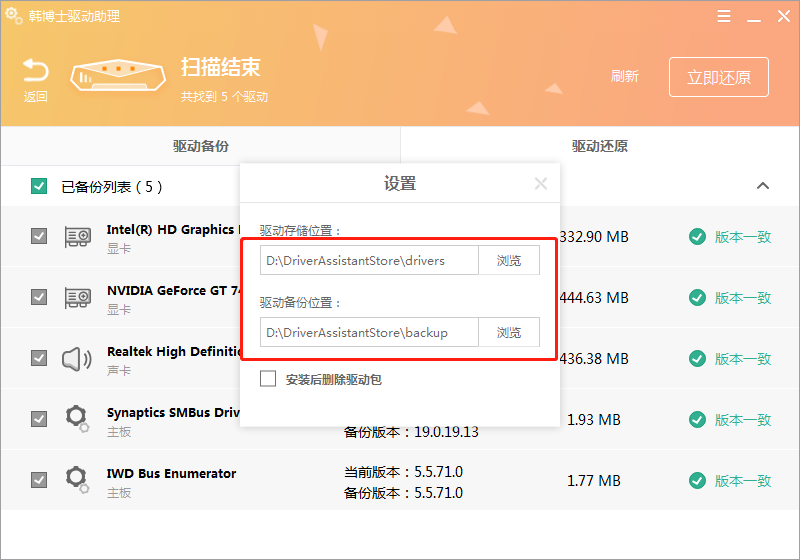Click 刷新 to refresh the scan

[x=625, y=77]
